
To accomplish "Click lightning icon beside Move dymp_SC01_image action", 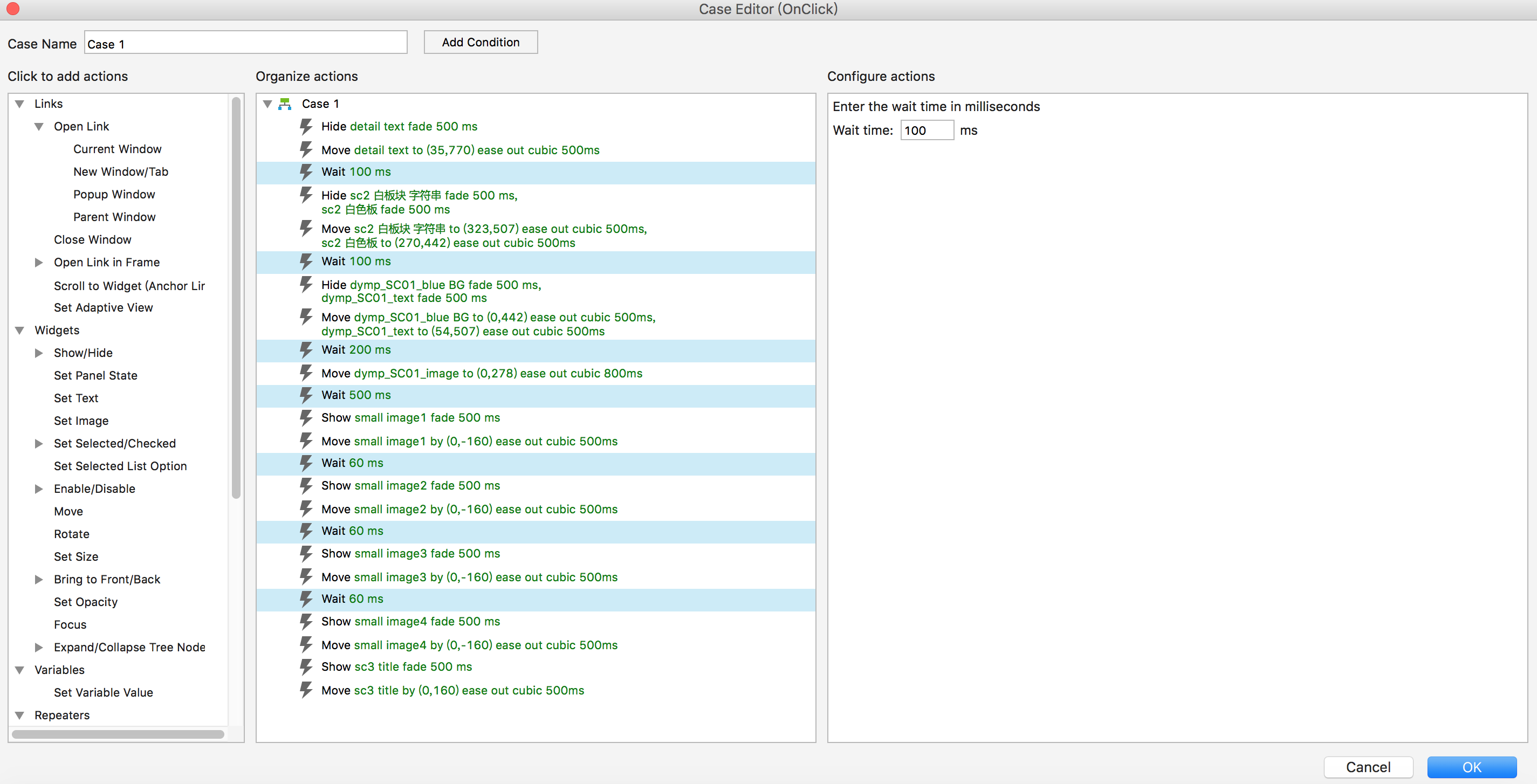I will pyautogui.click(x=306, y=374).
